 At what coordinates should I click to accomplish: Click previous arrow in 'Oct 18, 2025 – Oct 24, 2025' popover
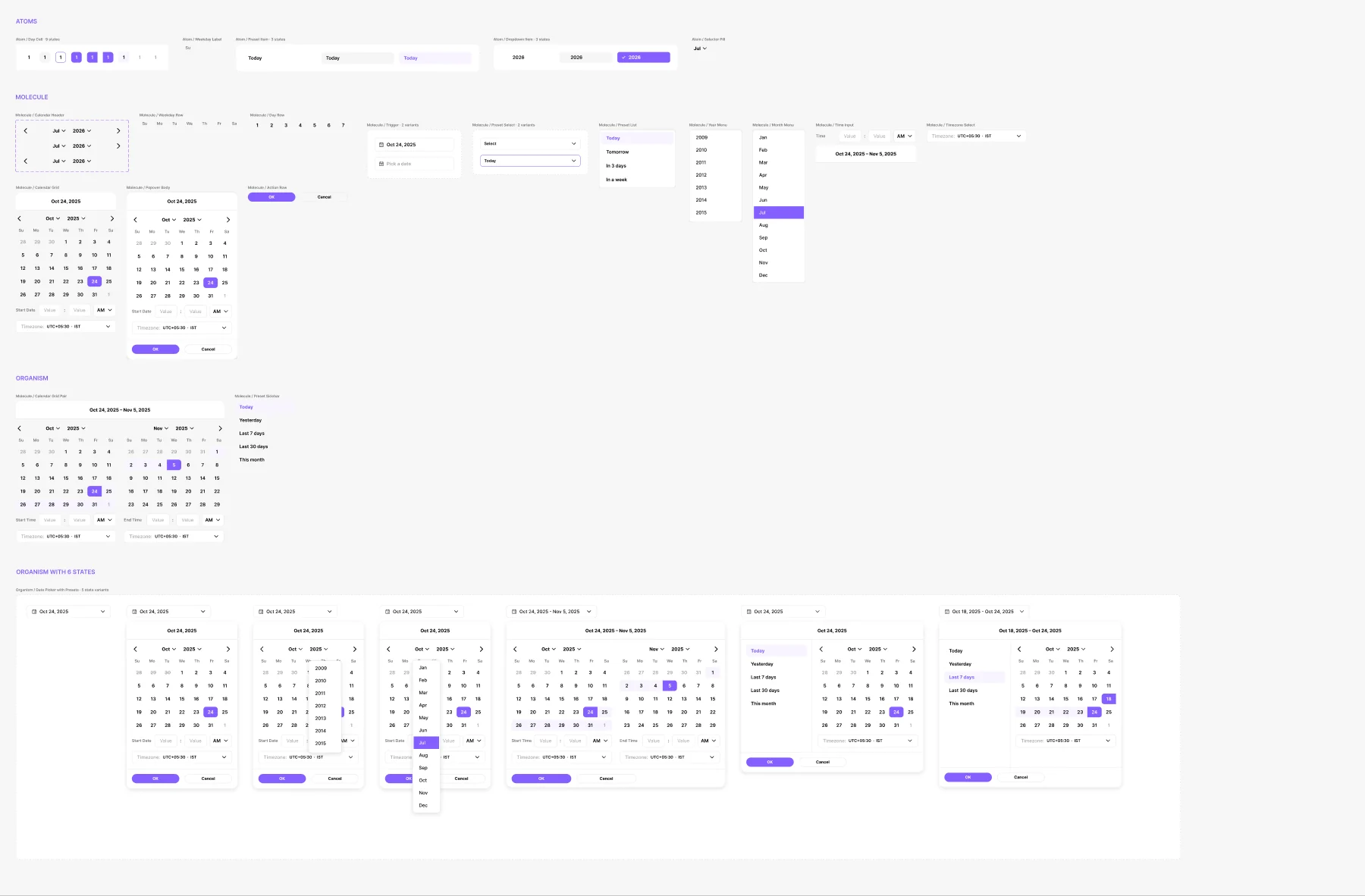(x=1019, y=649)
